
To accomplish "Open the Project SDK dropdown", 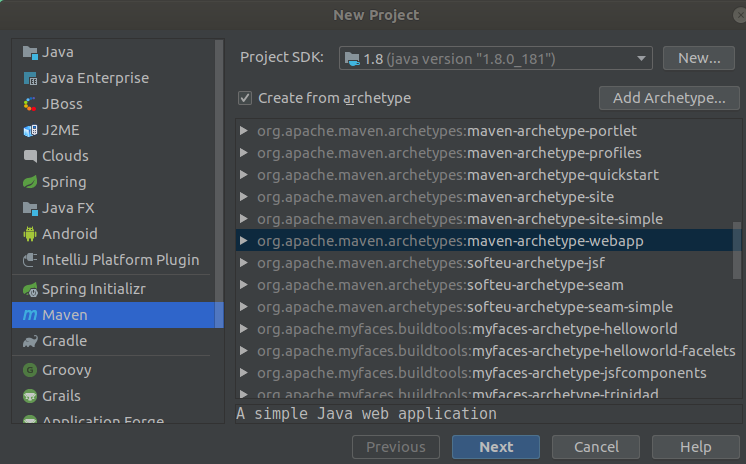I will tap(496, 58).
